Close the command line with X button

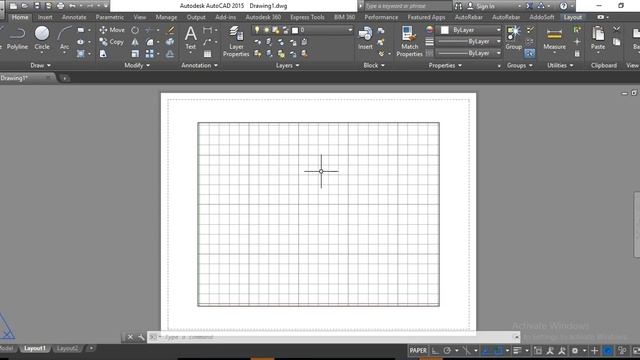(x=130, y=337)
